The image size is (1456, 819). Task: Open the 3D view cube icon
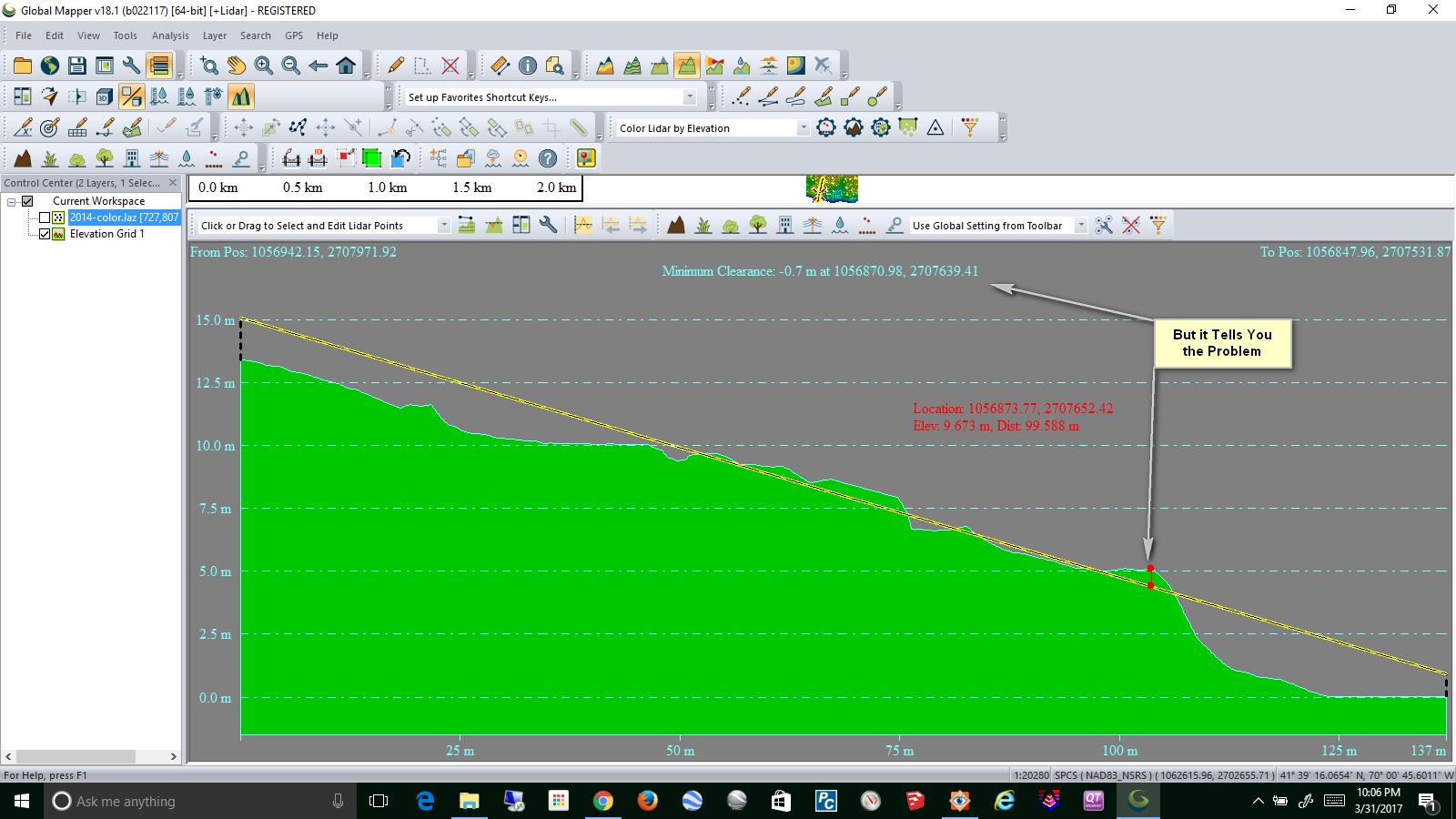pos(105,96)
